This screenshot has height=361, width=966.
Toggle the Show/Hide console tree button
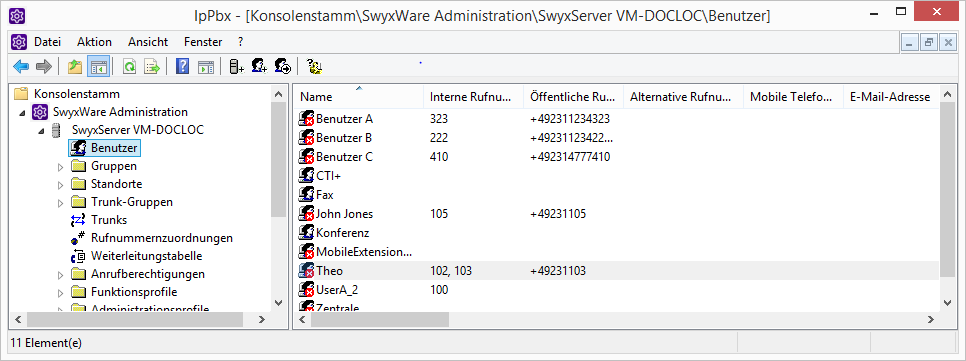point(98,67)
